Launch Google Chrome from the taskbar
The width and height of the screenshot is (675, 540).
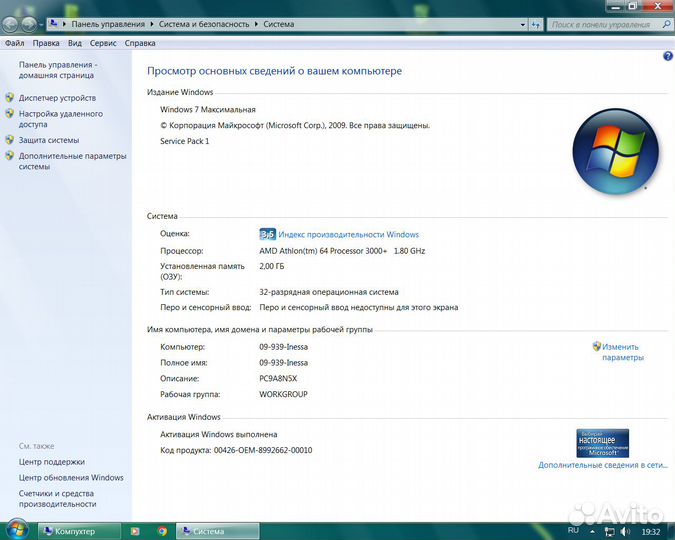click(x=162, y=531)
